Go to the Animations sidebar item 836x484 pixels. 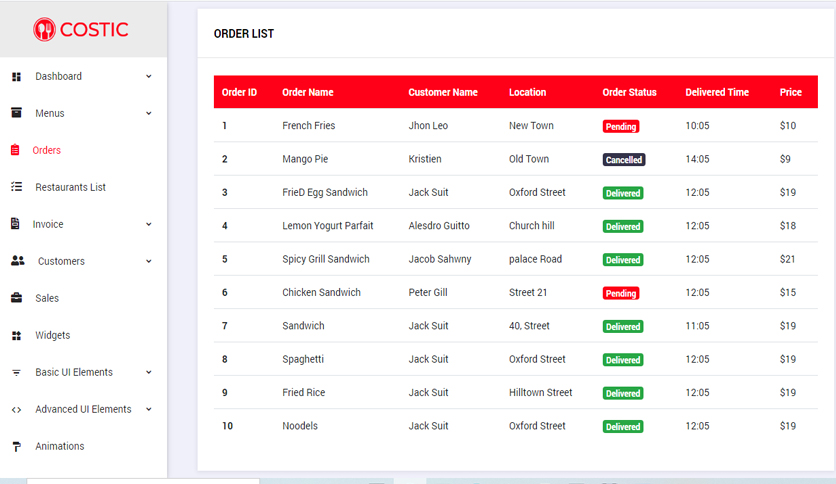pos(60,446)
